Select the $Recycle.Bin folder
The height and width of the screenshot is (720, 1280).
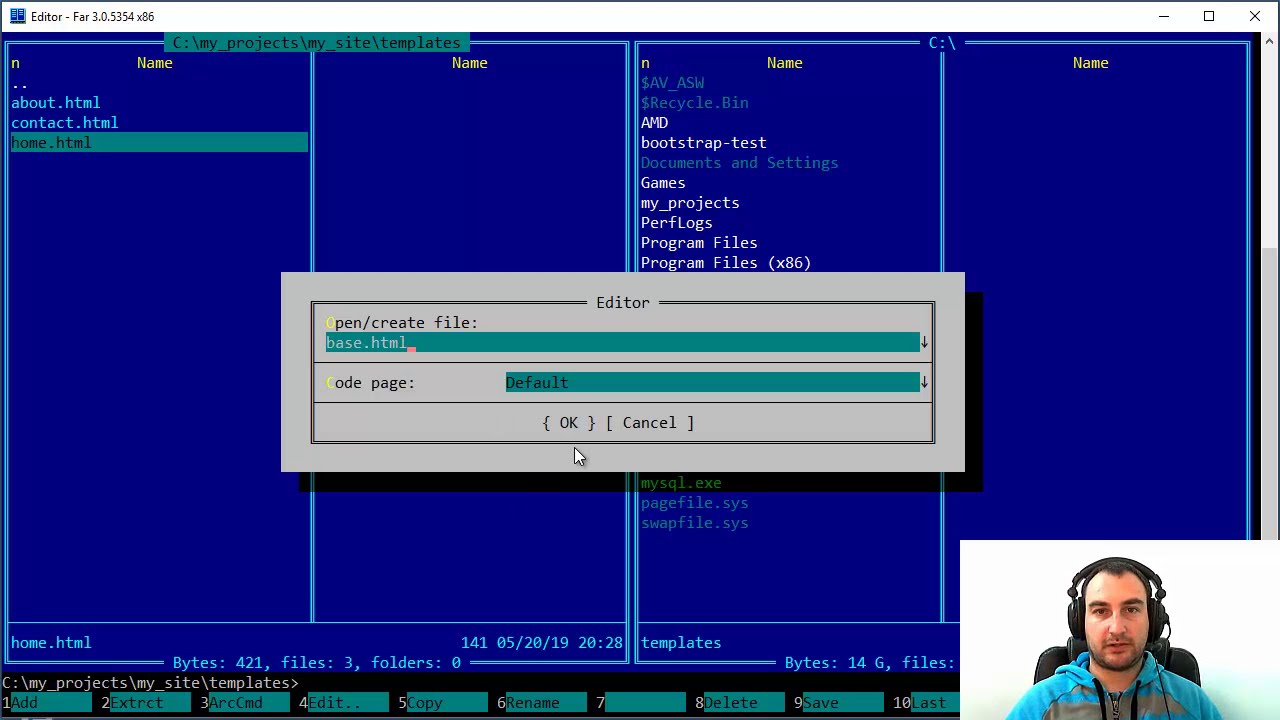click(694, 103)
